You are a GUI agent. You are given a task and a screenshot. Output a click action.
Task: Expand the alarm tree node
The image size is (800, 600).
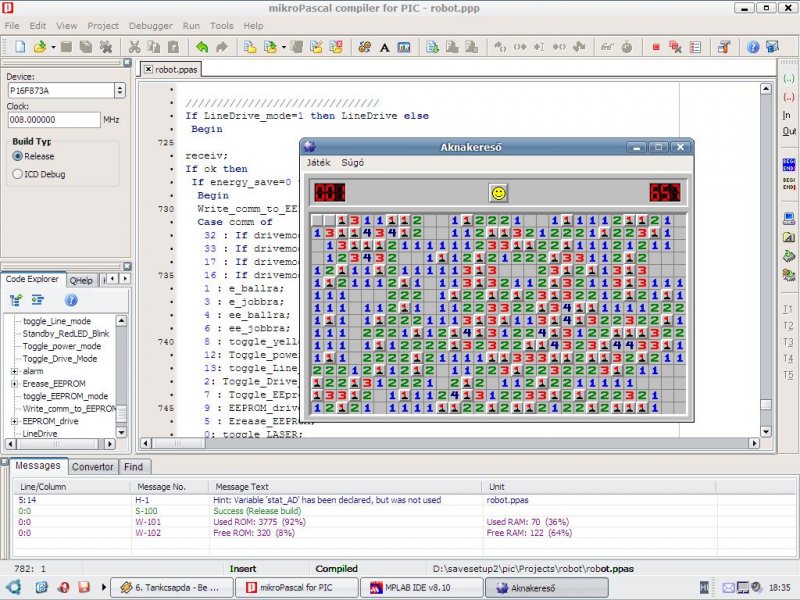point(14,371)
